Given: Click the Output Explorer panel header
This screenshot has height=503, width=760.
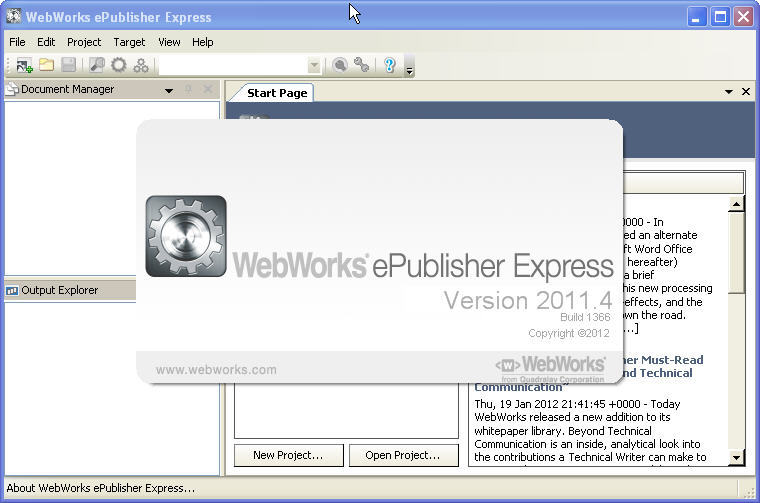Looking at the screenshot, I should [x=70, y=290].
